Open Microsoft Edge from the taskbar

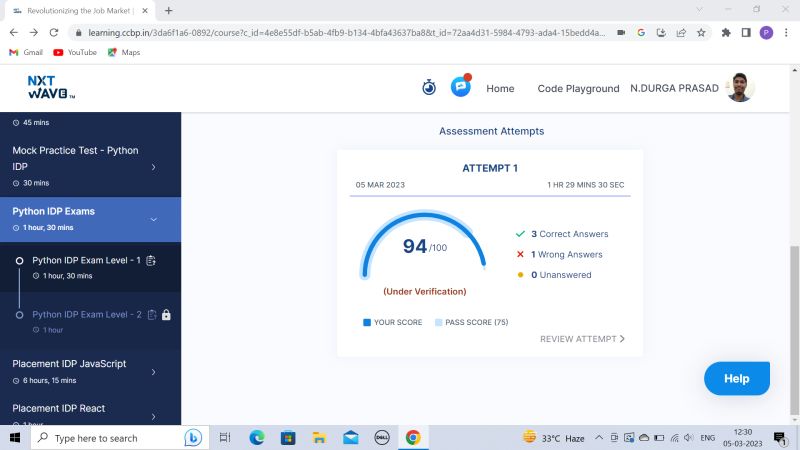(x=257, y=438)
